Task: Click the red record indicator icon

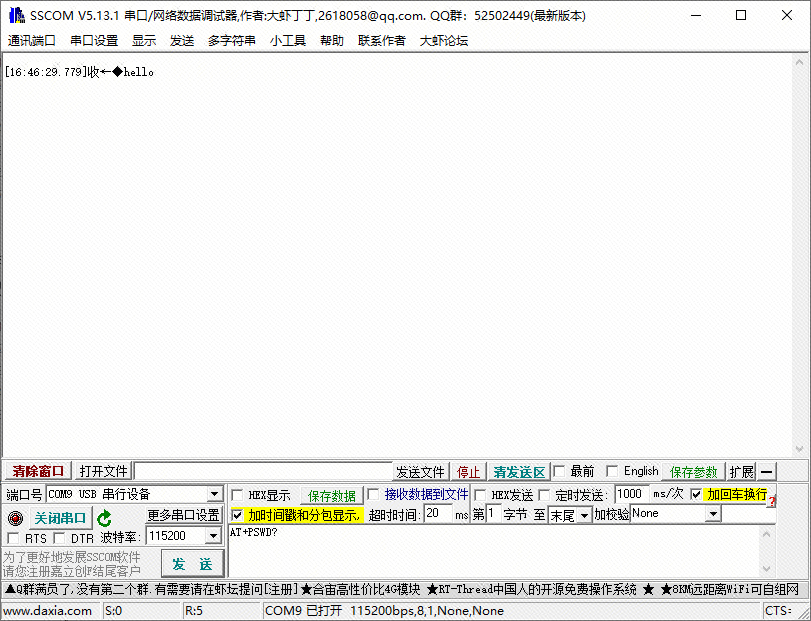Action: (14, 518)
